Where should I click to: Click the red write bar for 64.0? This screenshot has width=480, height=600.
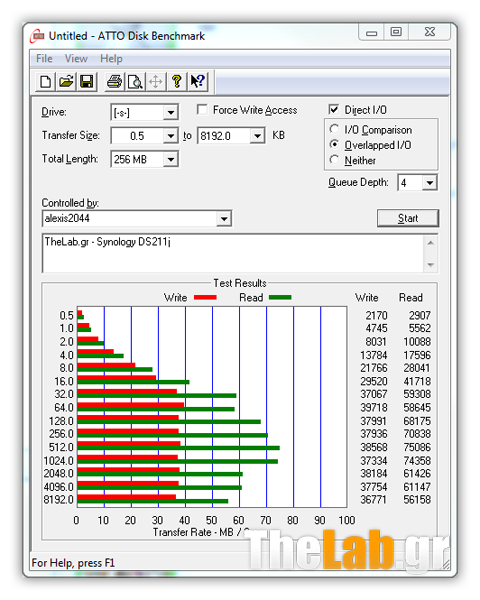click(x=131, y=405)
